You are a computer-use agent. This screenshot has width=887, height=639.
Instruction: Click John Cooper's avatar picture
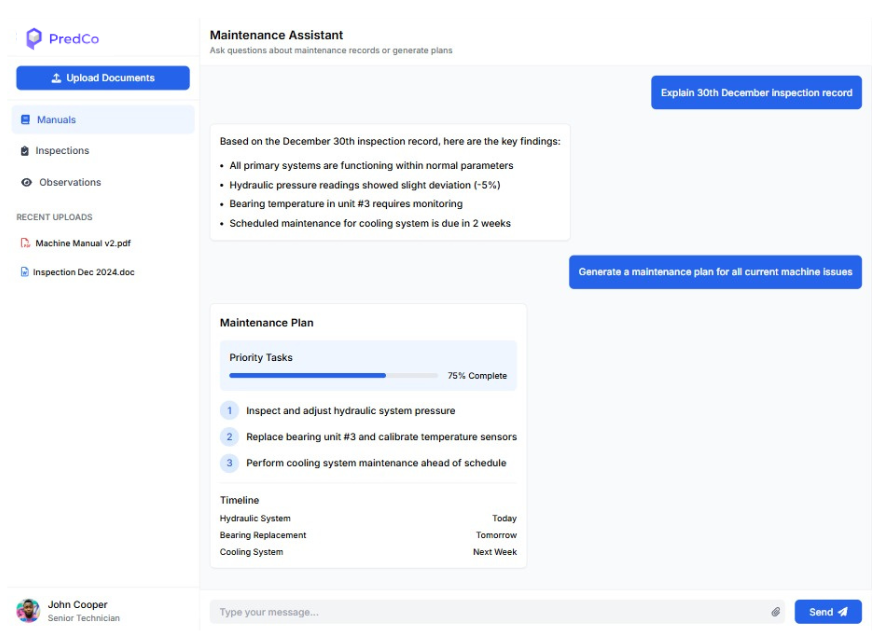click(28, 611)
